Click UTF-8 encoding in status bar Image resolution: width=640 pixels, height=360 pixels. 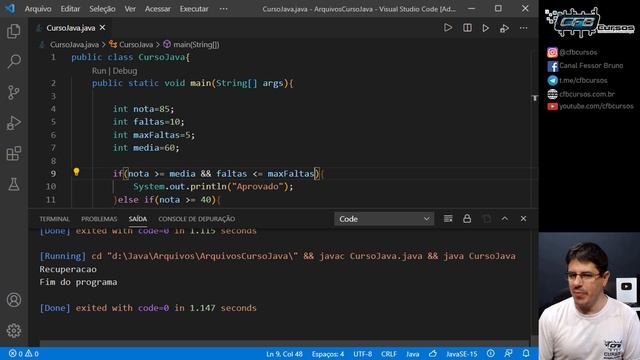point(363,354)
